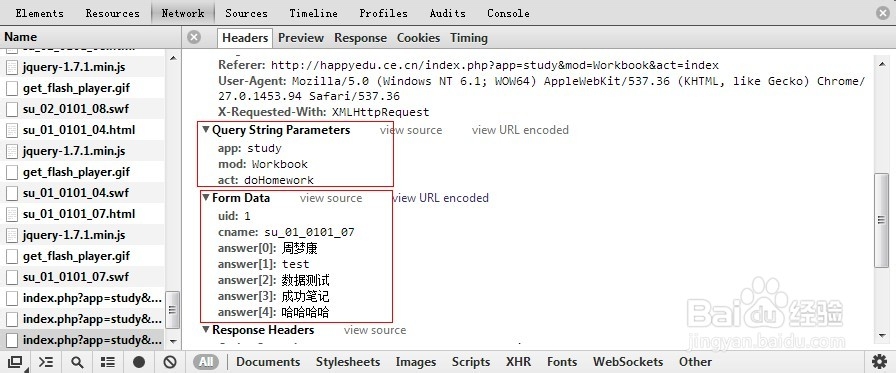Open the Console panel
The image size is (896, 373).
coord(508,13)
